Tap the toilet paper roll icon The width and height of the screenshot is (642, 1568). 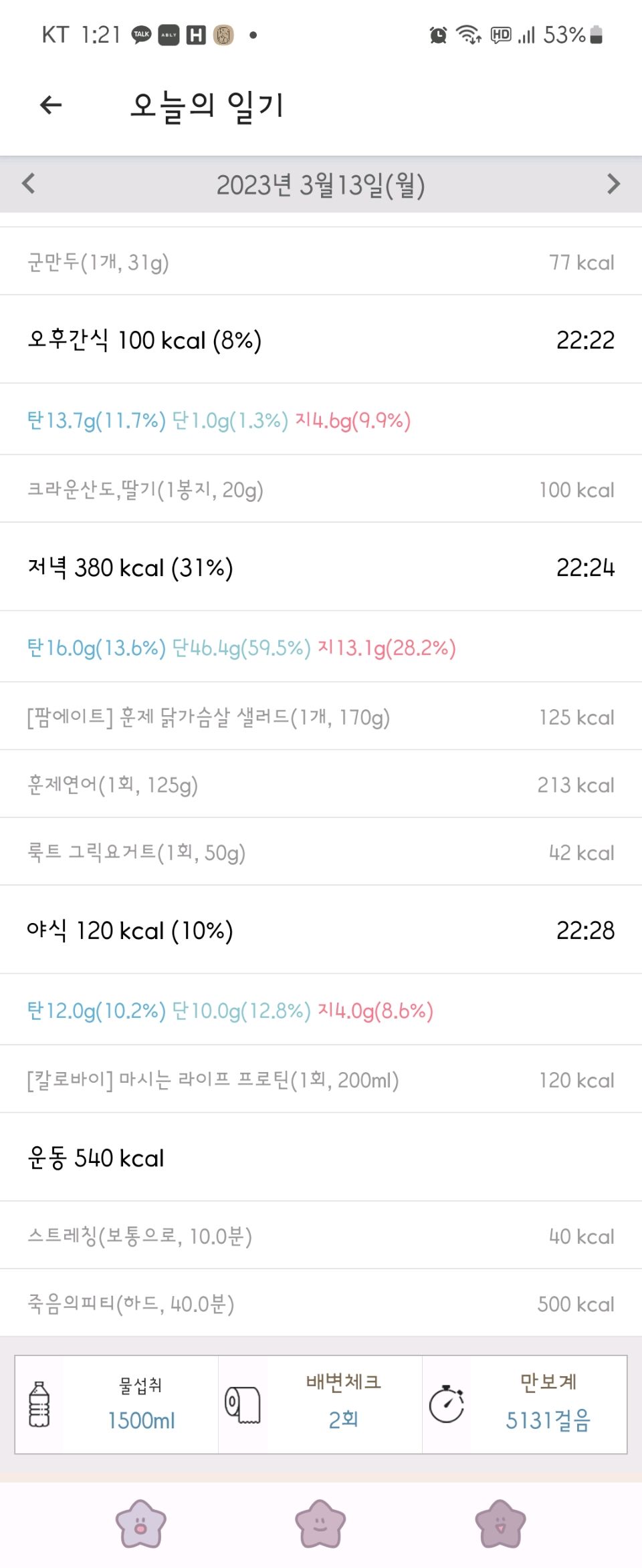[243, 1404]
